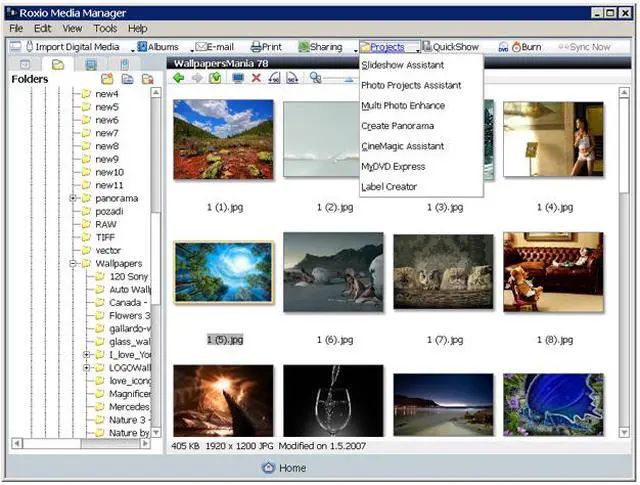This screenshot has height=485, width=640.
Task: Collapse the Wallpapers folder node
Action: click(x=73, y=263)
